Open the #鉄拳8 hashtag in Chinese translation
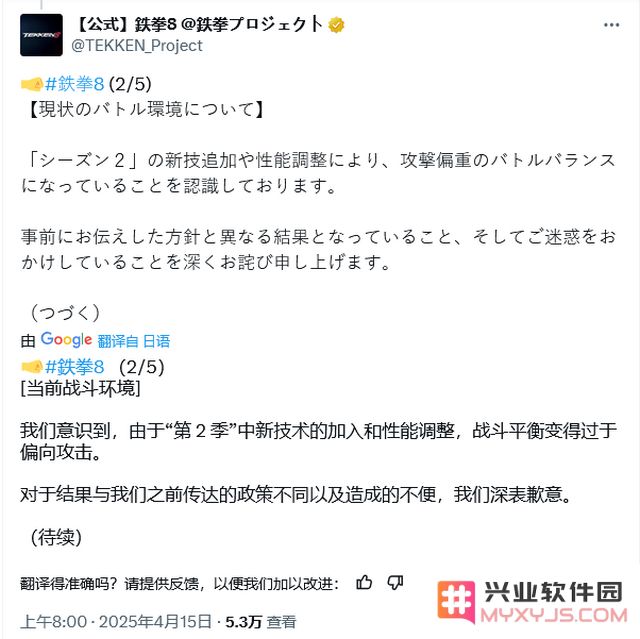Screen dimensions: 640x639 (x=75, y=367)
